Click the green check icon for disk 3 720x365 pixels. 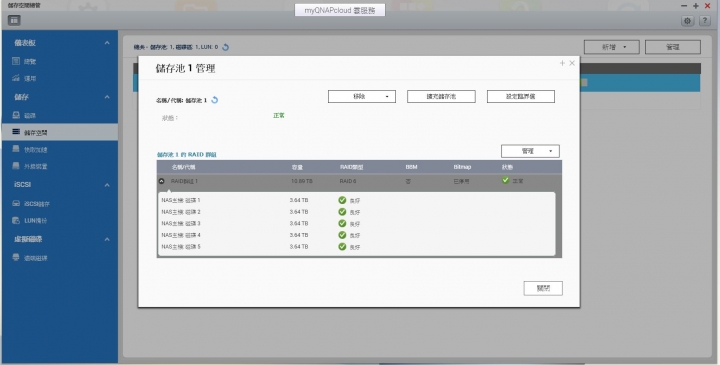pos(342,223)
